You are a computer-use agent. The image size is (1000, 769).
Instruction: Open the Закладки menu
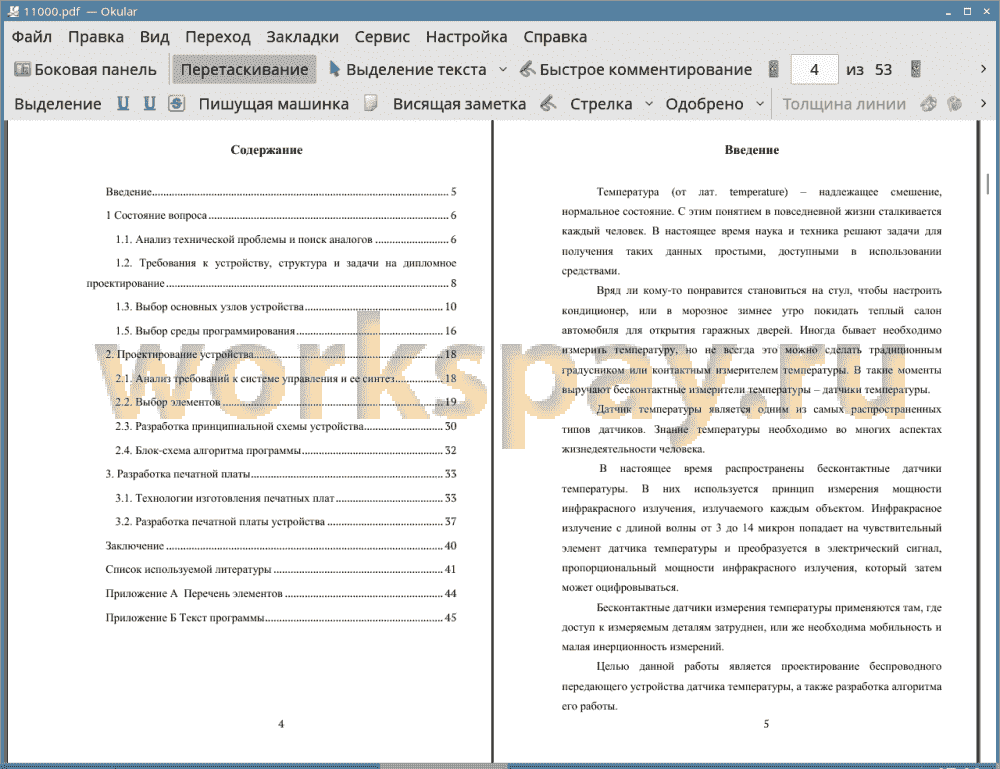[x=302, y=37]
